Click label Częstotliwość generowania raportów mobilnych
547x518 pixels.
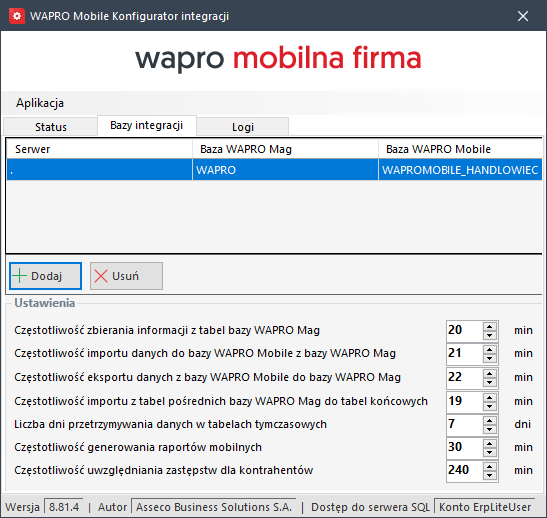tap(138, 448)
